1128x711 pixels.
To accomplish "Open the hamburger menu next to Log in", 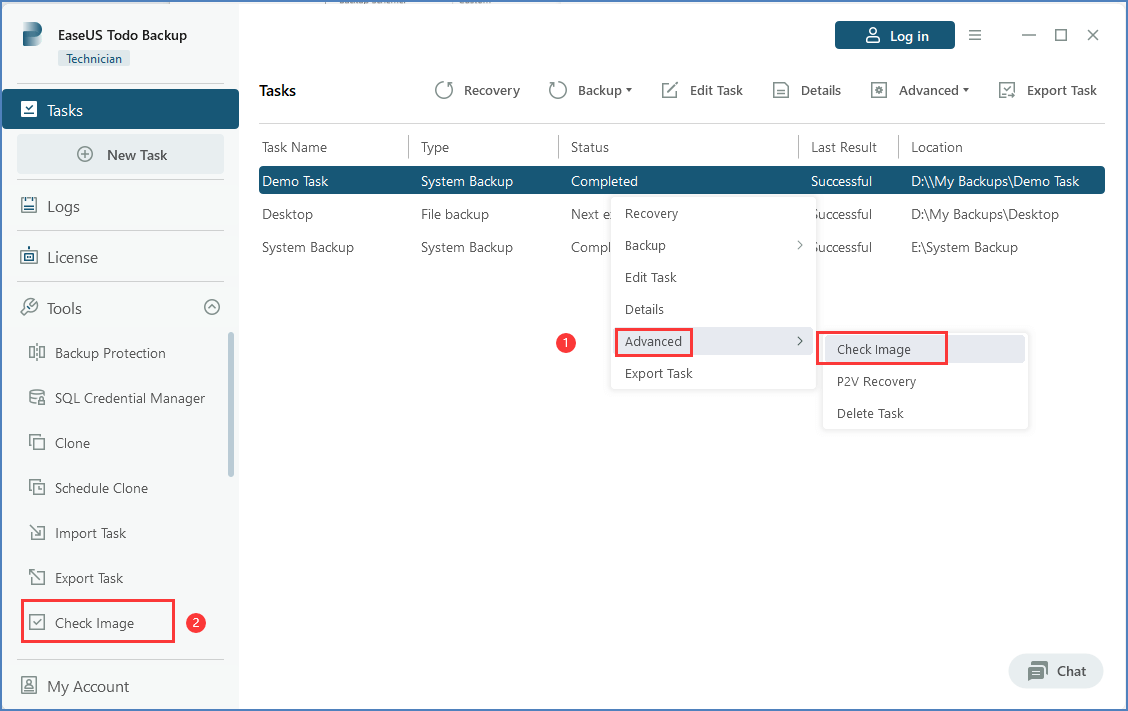I will [x=975, y=35].
